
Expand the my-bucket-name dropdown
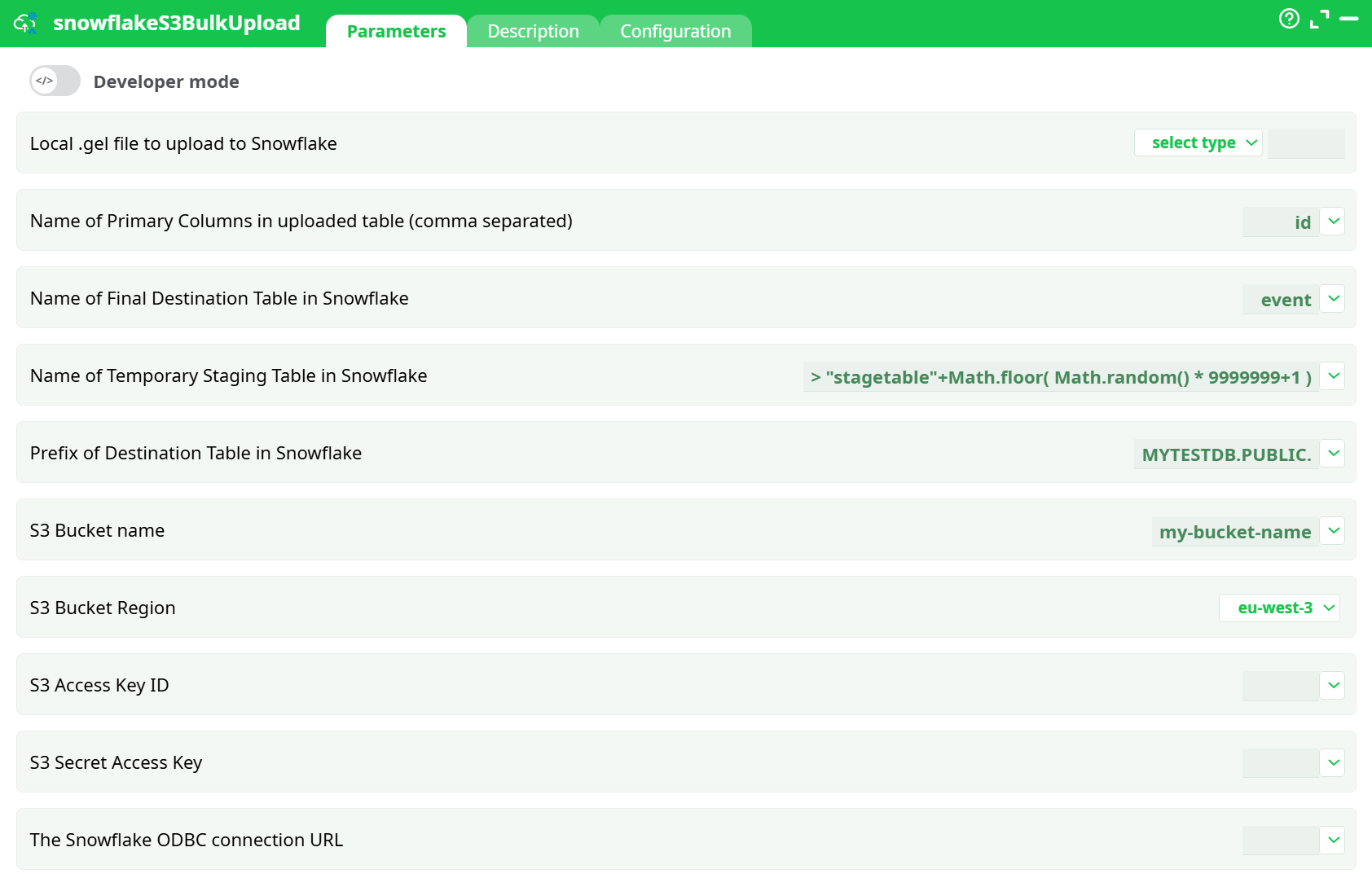coord(1333,530)
